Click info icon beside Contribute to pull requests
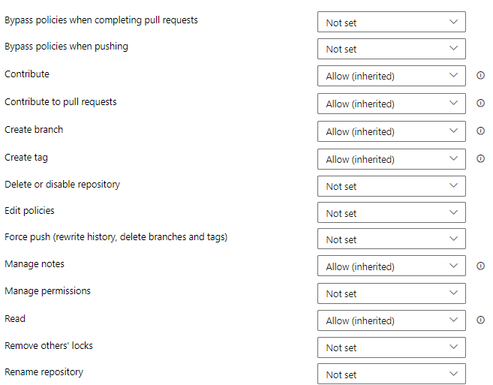493x385 pixels. (480, 103)
